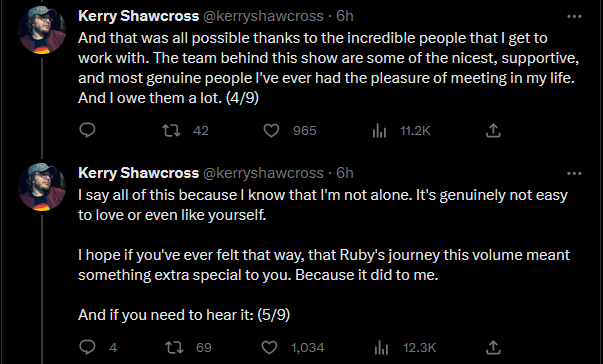Click the avatar on the 4/9 tweet
Image resolution: width=603 pixels, height=364 pixels.
coord(42,30)
